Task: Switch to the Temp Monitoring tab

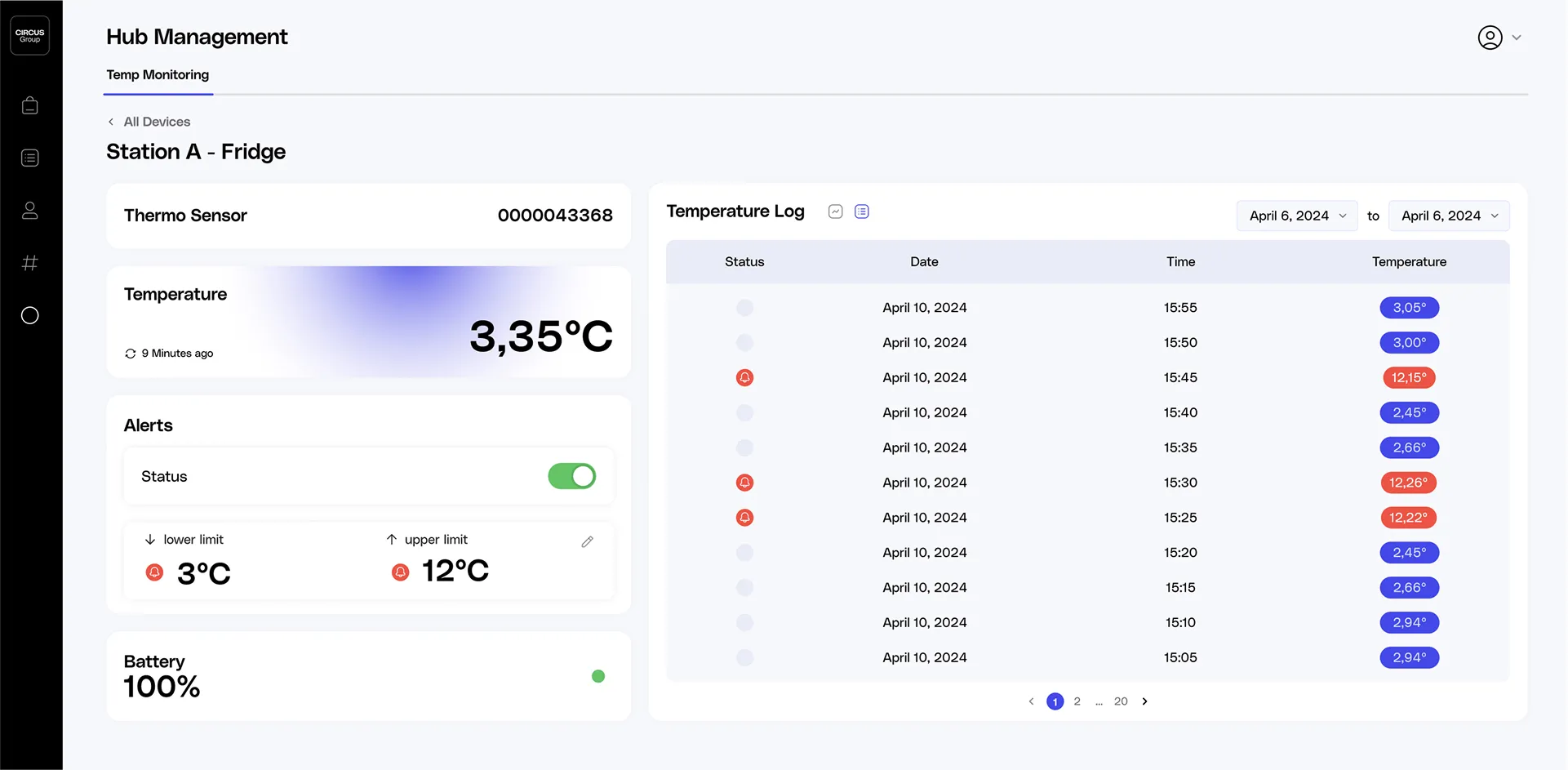Action: tap(158, 74)
